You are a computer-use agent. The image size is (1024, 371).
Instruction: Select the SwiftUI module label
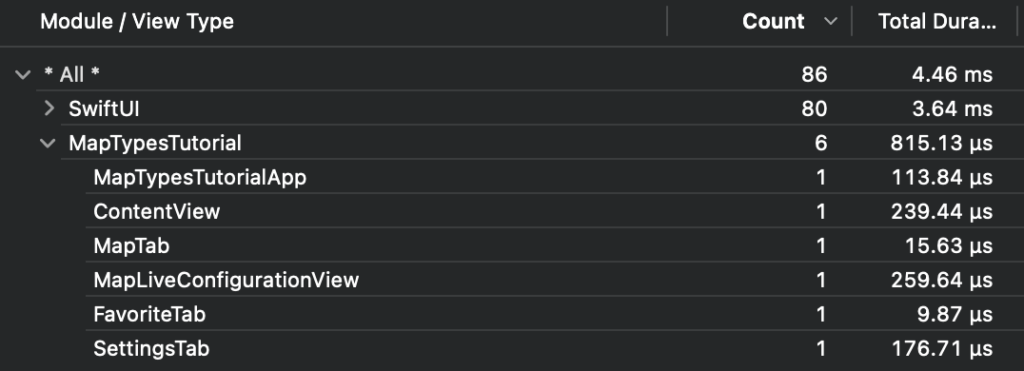coord(104,109)
